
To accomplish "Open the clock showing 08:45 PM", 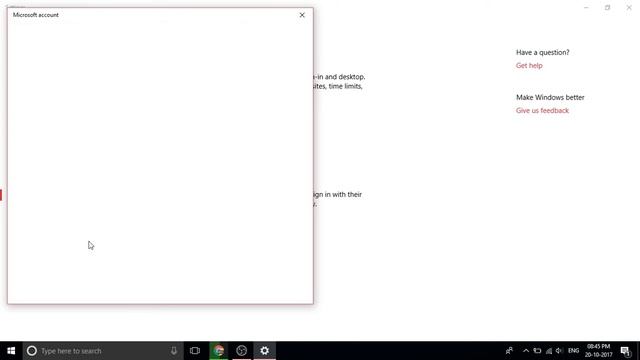I will (598, 351).
